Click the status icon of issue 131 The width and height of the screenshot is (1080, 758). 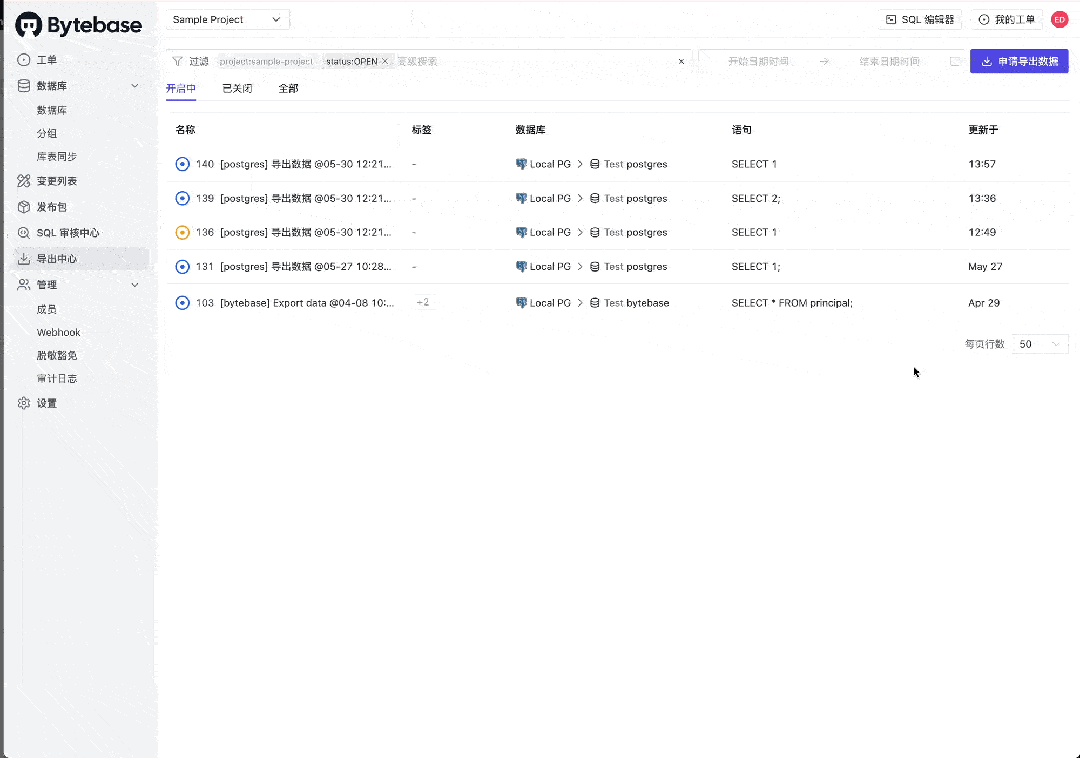pos(183,266)
